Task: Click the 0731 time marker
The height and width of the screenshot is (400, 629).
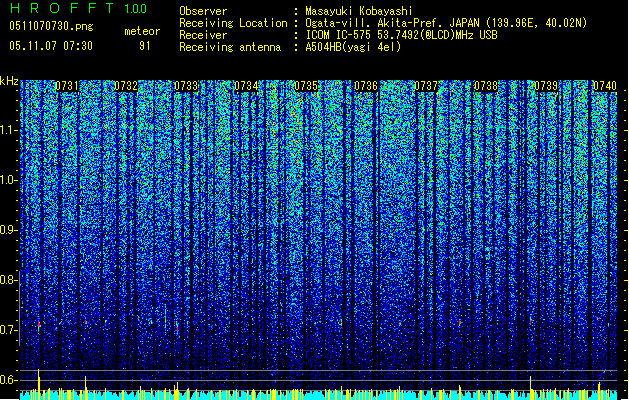Action: pyautogui.click(x=67, y=86)
